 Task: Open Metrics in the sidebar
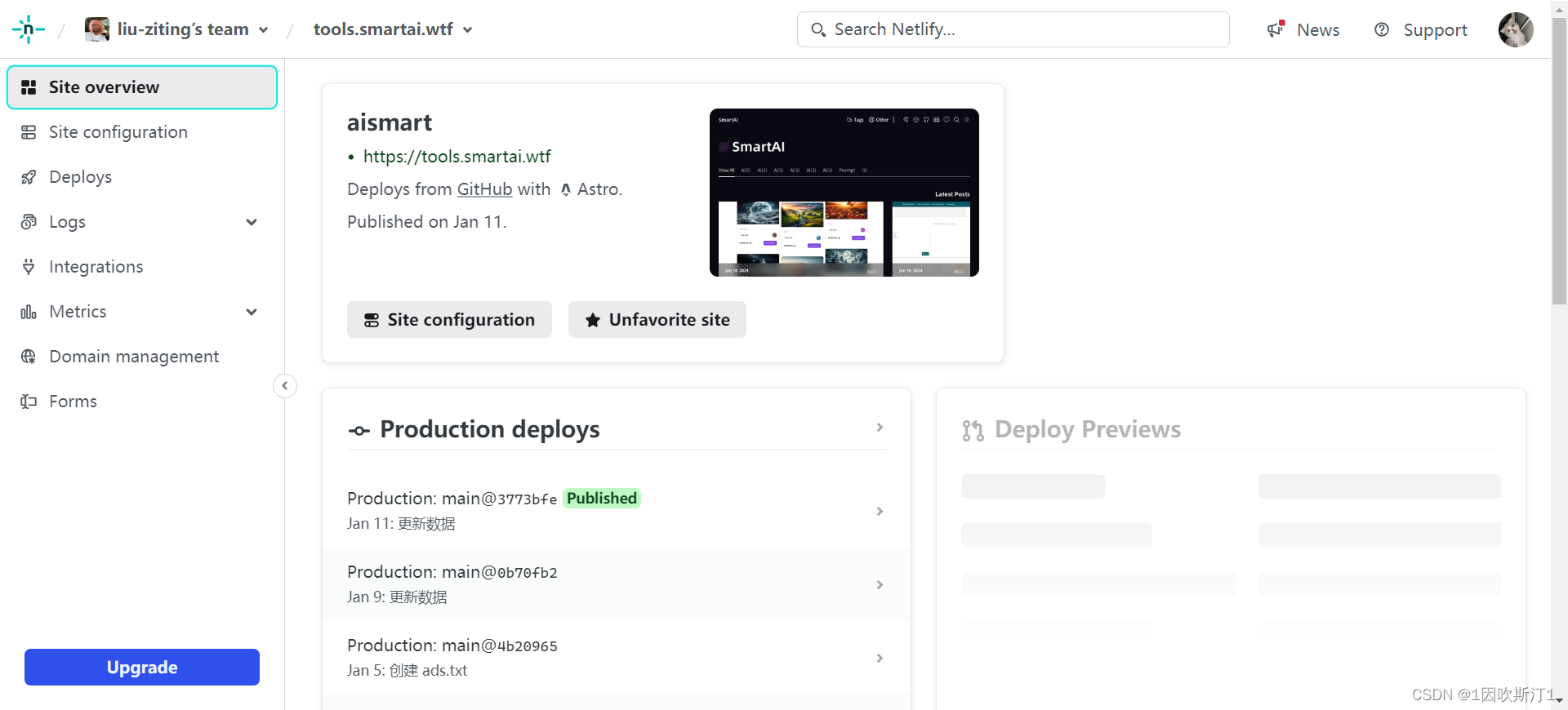142,312
